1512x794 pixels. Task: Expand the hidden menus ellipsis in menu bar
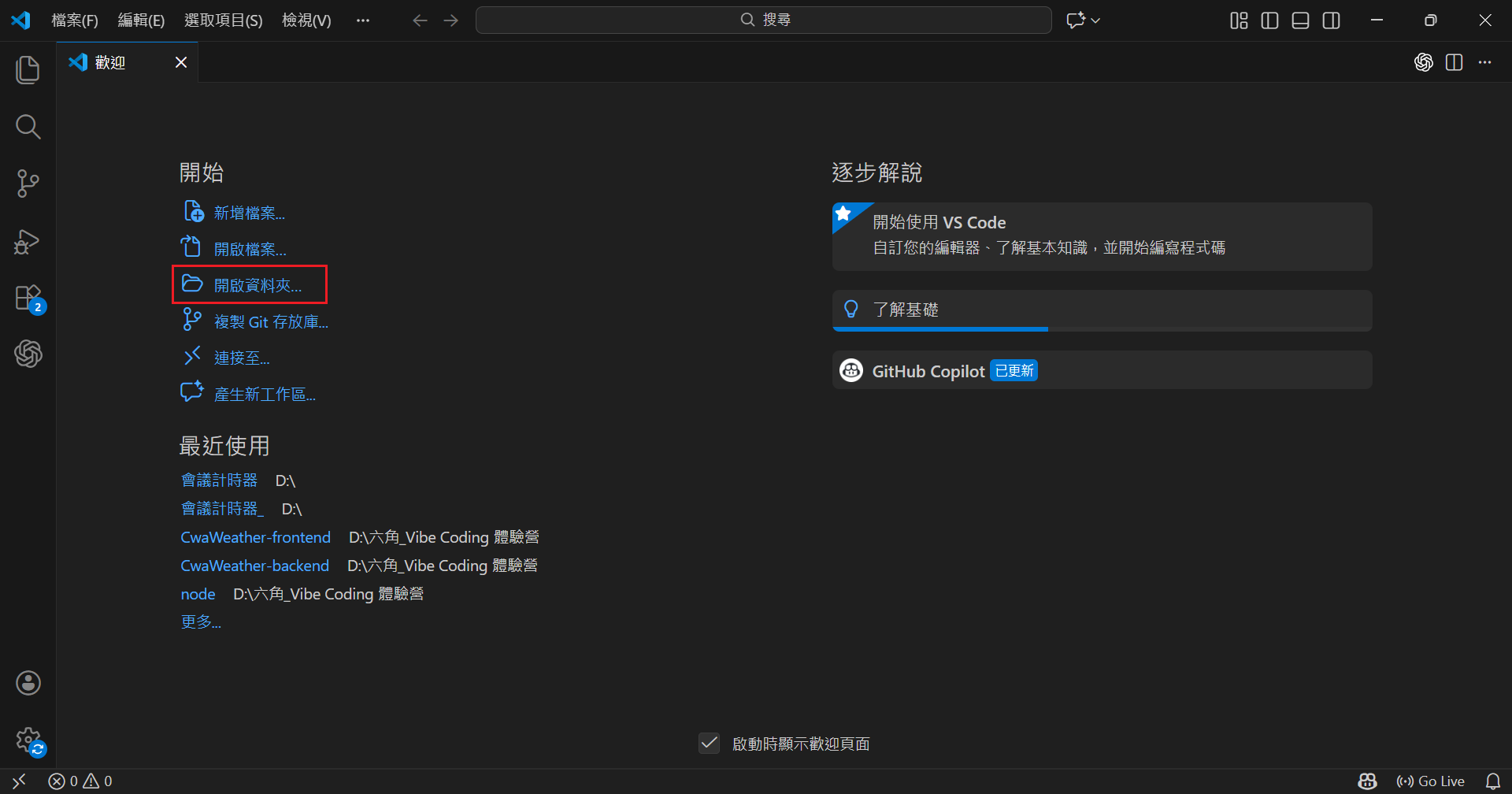pos(362,20)
